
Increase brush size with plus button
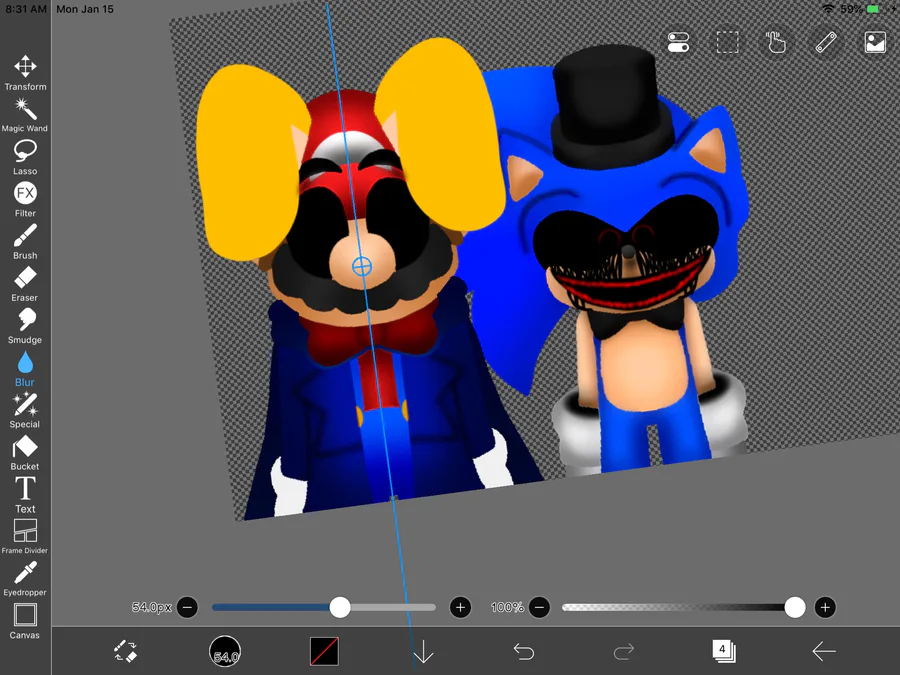[x=460, y=607]
